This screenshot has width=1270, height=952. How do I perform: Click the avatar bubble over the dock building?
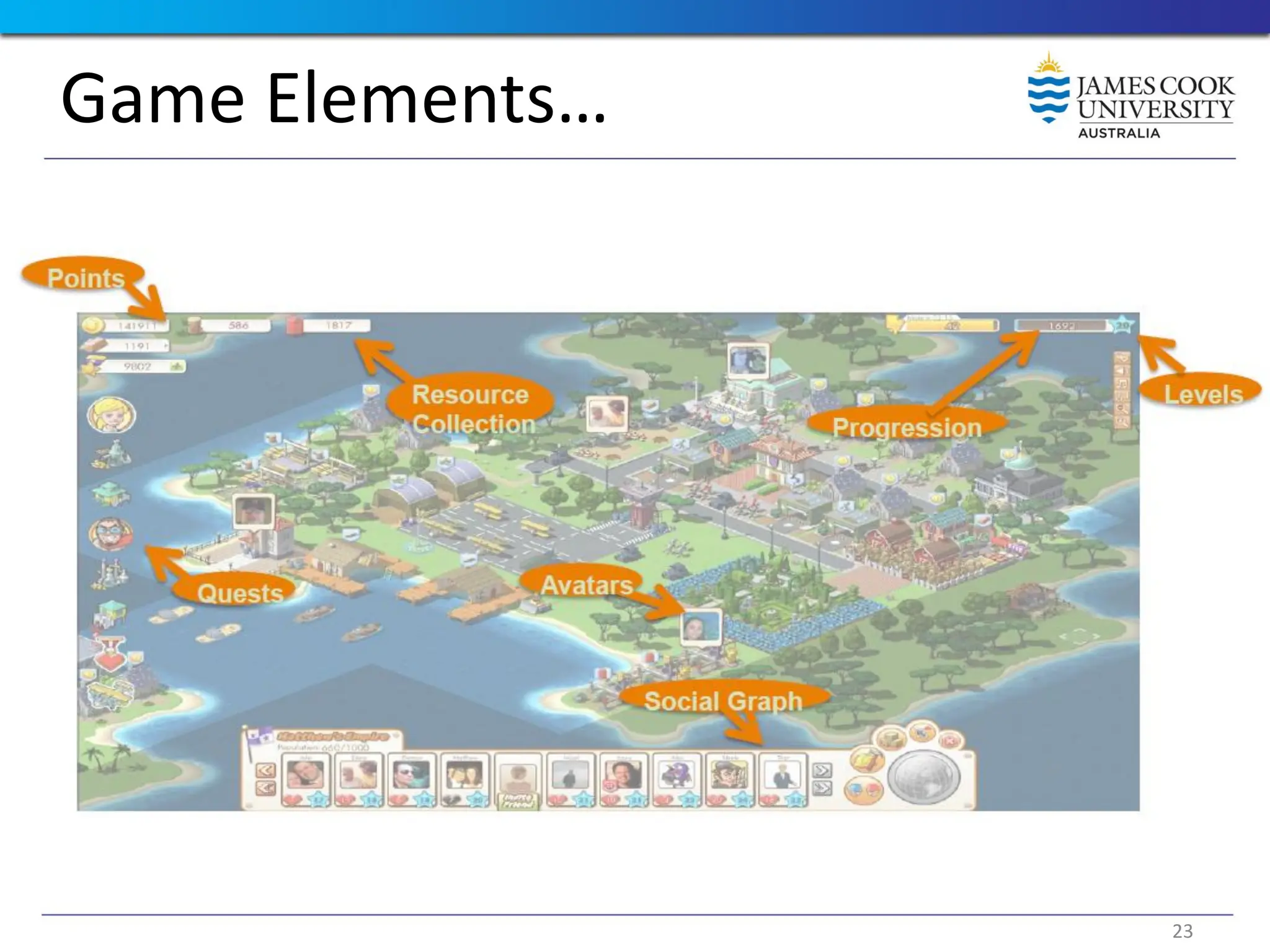tap(254, 511)
